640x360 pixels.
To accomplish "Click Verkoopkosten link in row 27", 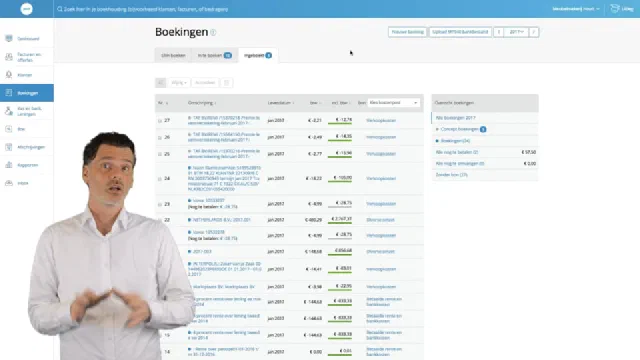I will 381,120.
